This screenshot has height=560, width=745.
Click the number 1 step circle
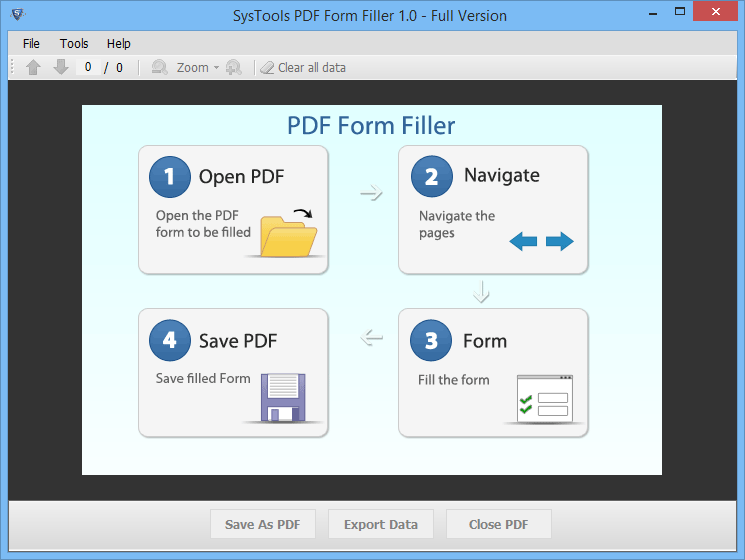170,177
